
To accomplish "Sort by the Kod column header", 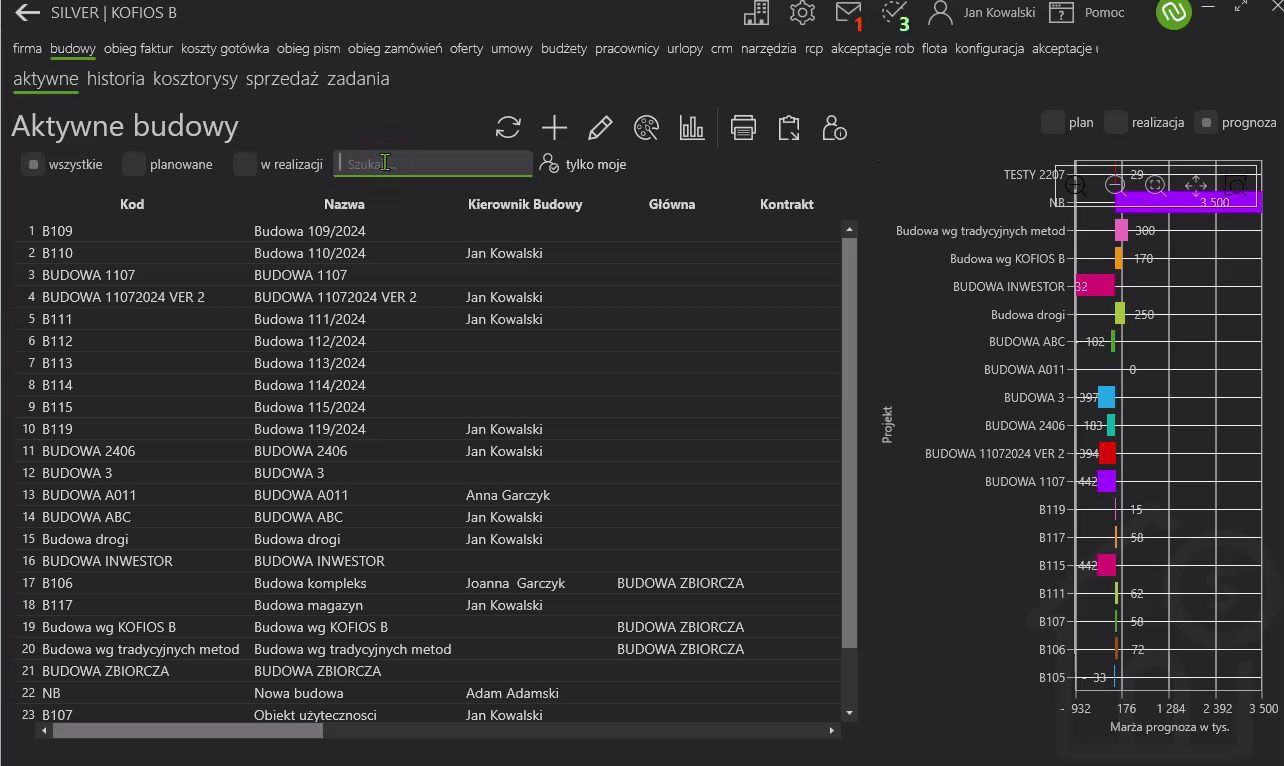I will pyautogui.click(x=132, y=204).
